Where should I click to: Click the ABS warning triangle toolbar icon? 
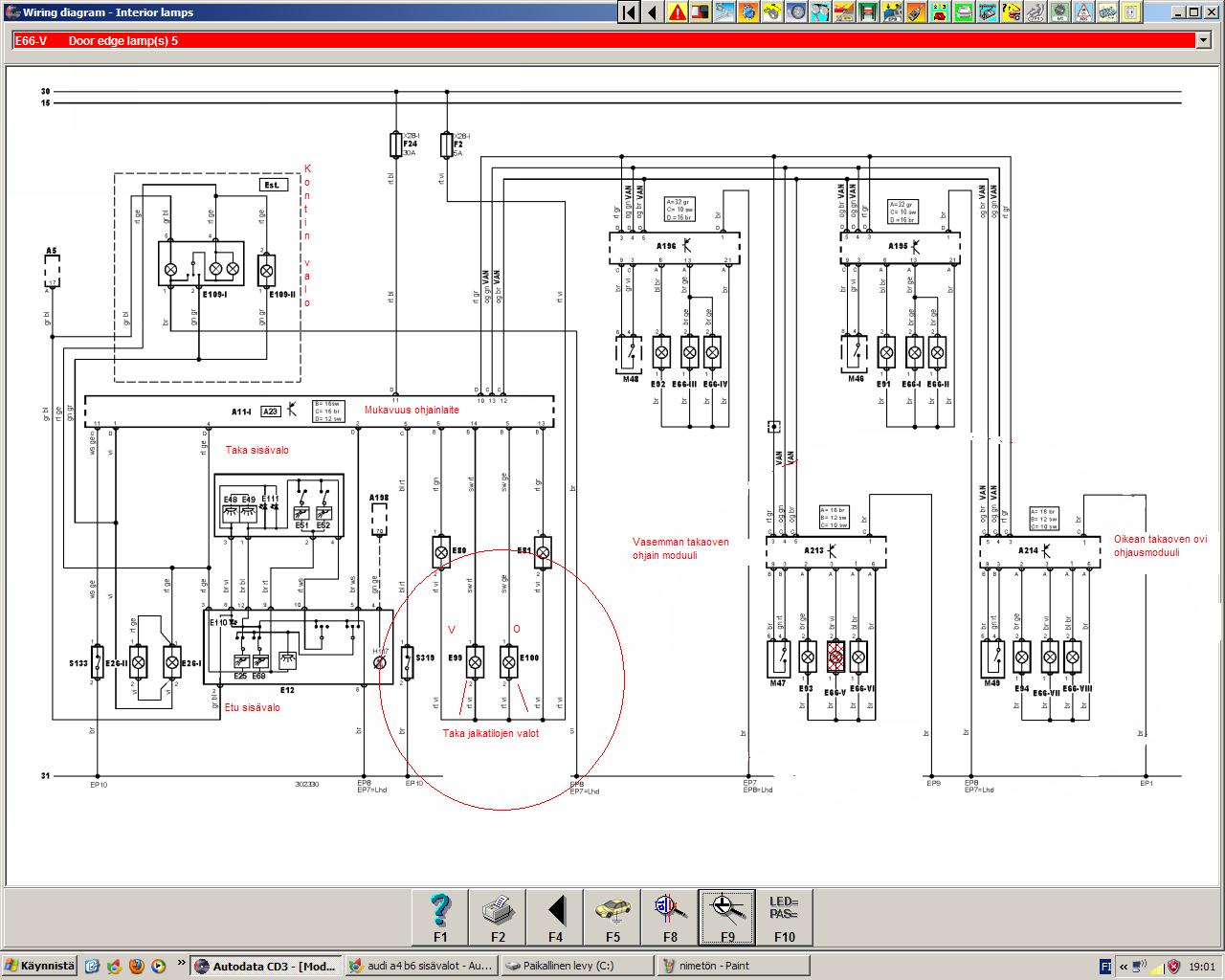coord(1083,12)
